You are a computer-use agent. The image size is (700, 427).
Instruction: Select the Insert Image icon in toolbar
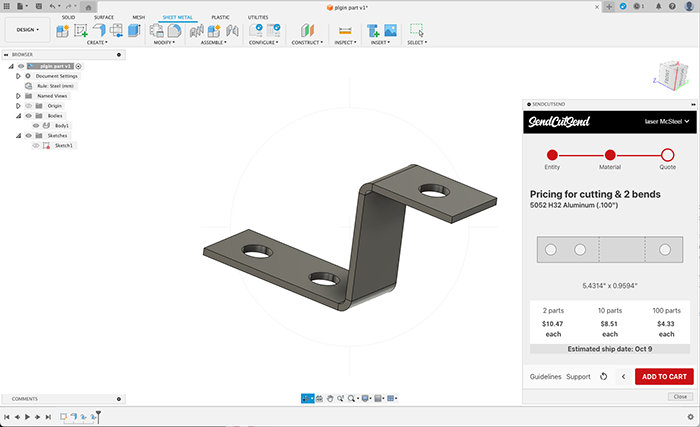[390, 31]
